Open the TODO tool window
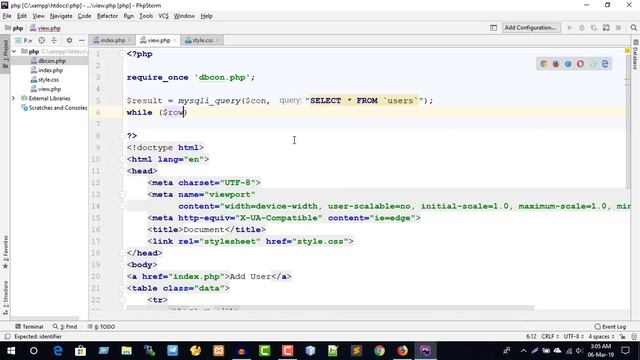 pos(101,327)
